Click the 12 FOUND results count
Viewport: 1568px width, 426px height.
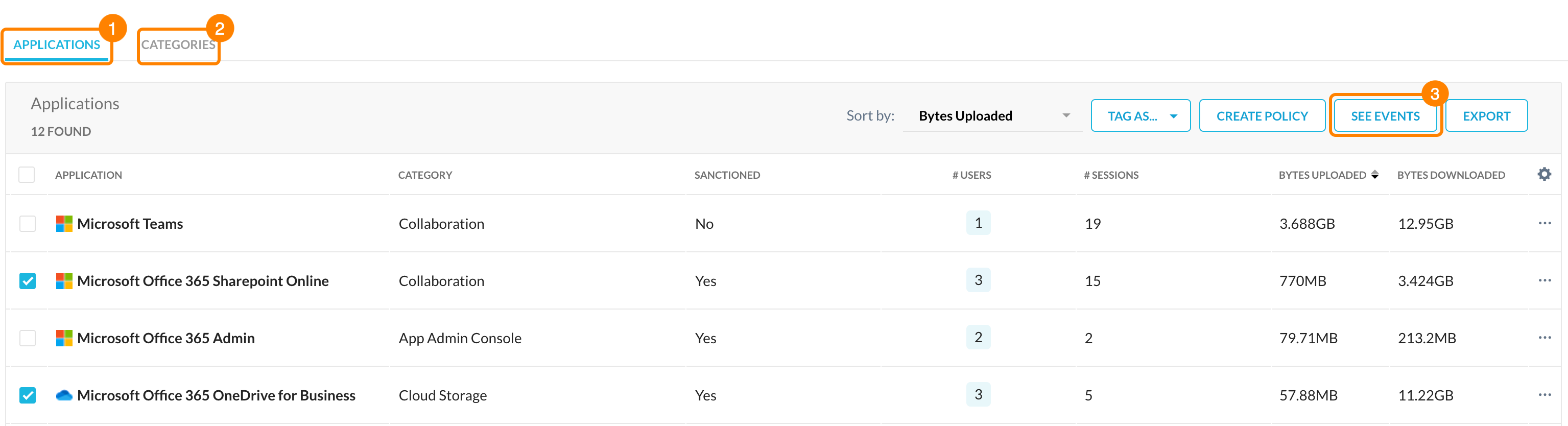(61, 131)
